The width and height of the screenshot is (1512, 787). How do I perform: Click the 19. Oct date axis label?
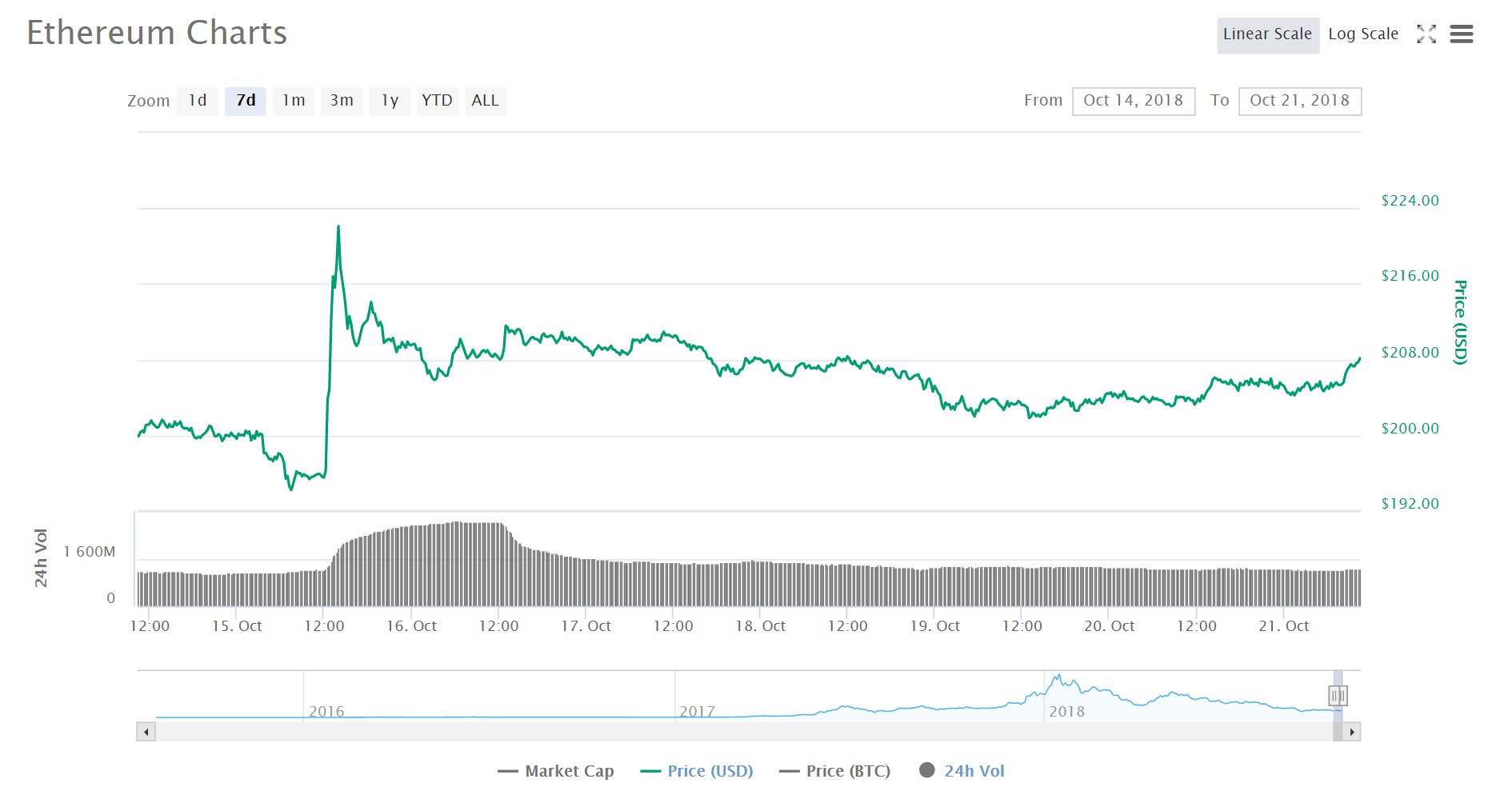point(934,626)
